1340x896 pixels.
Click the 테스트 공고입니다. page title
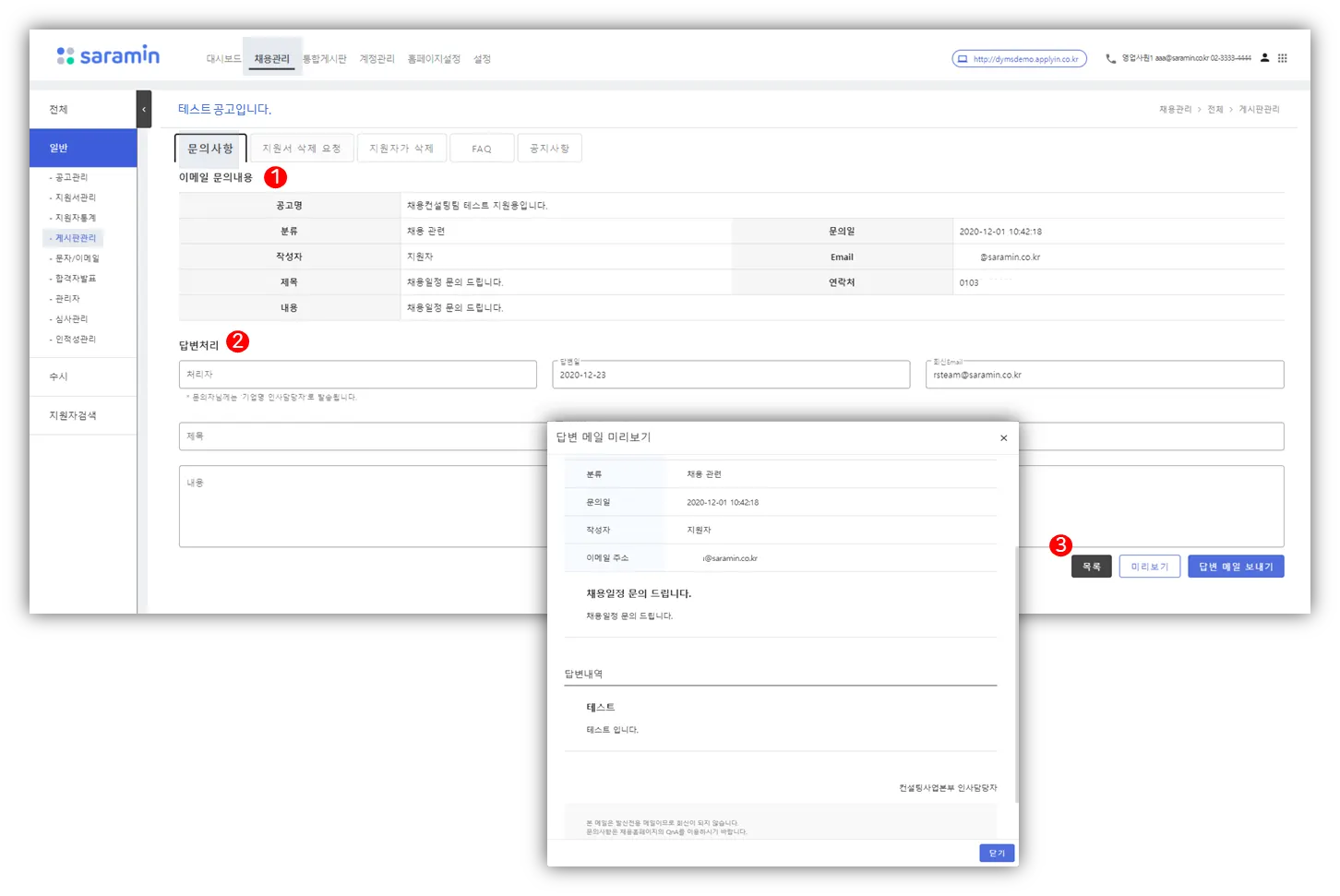coord(225,109)
